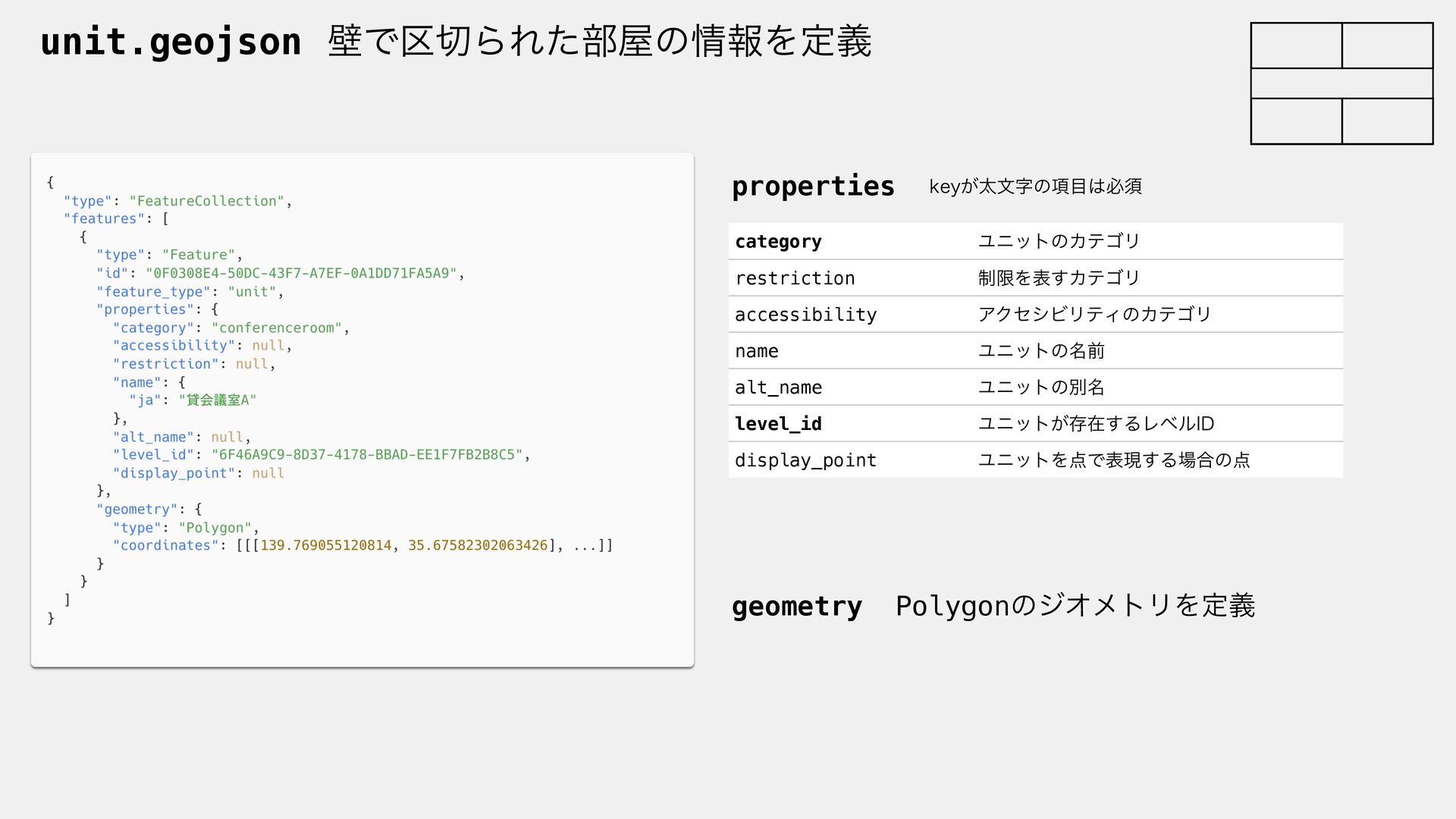Click the description "ユニットのカテゴリ"

pyautogui.click(x=1059, y=241)
